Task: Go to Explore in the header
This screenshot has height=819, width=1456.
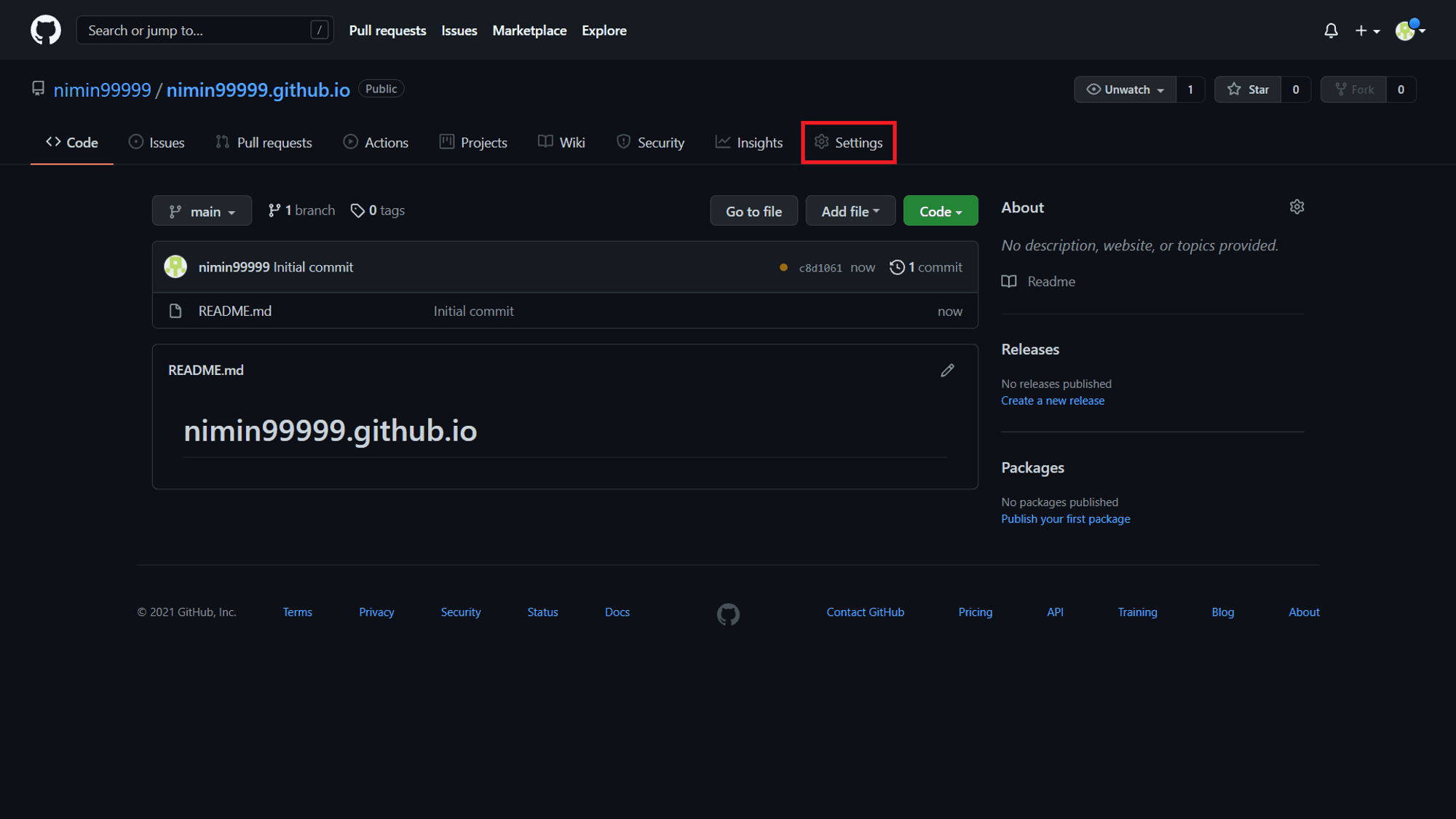Action: coord(604,31)
